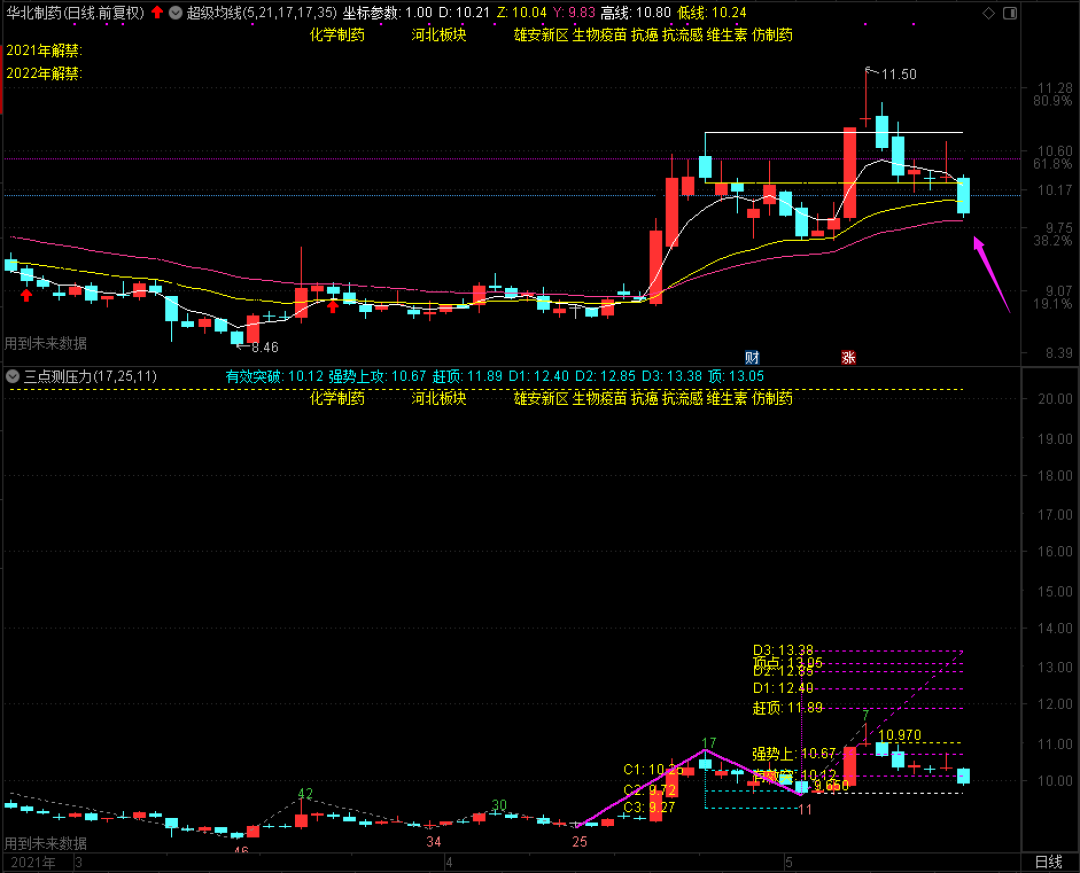Click 雄安新区 tag in the upper chart
Screen dimensions: 1080x873
[x=541, y=34]
